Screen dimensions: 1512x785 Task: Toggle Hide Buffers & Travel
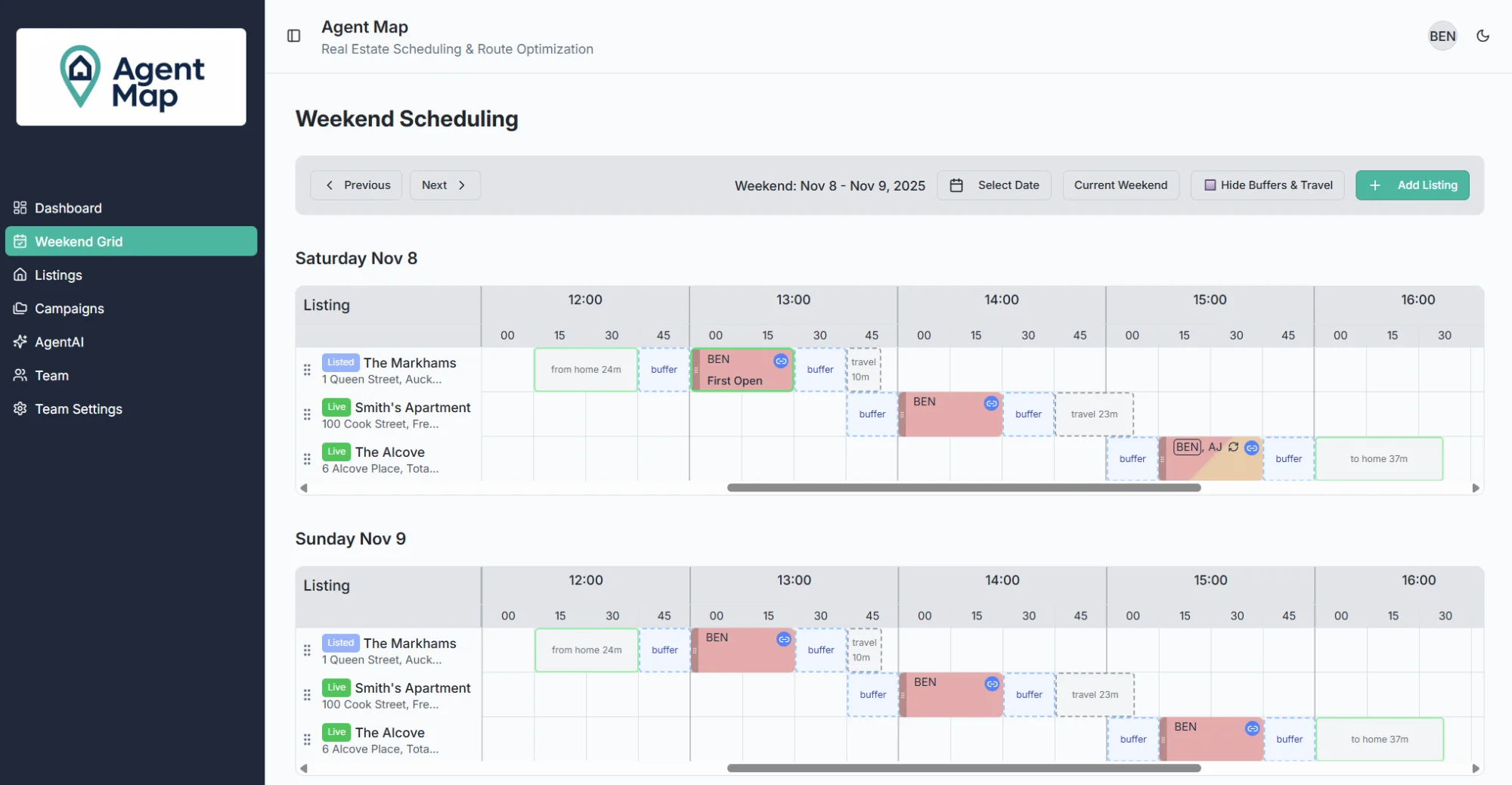click(x=1267, y=185)
